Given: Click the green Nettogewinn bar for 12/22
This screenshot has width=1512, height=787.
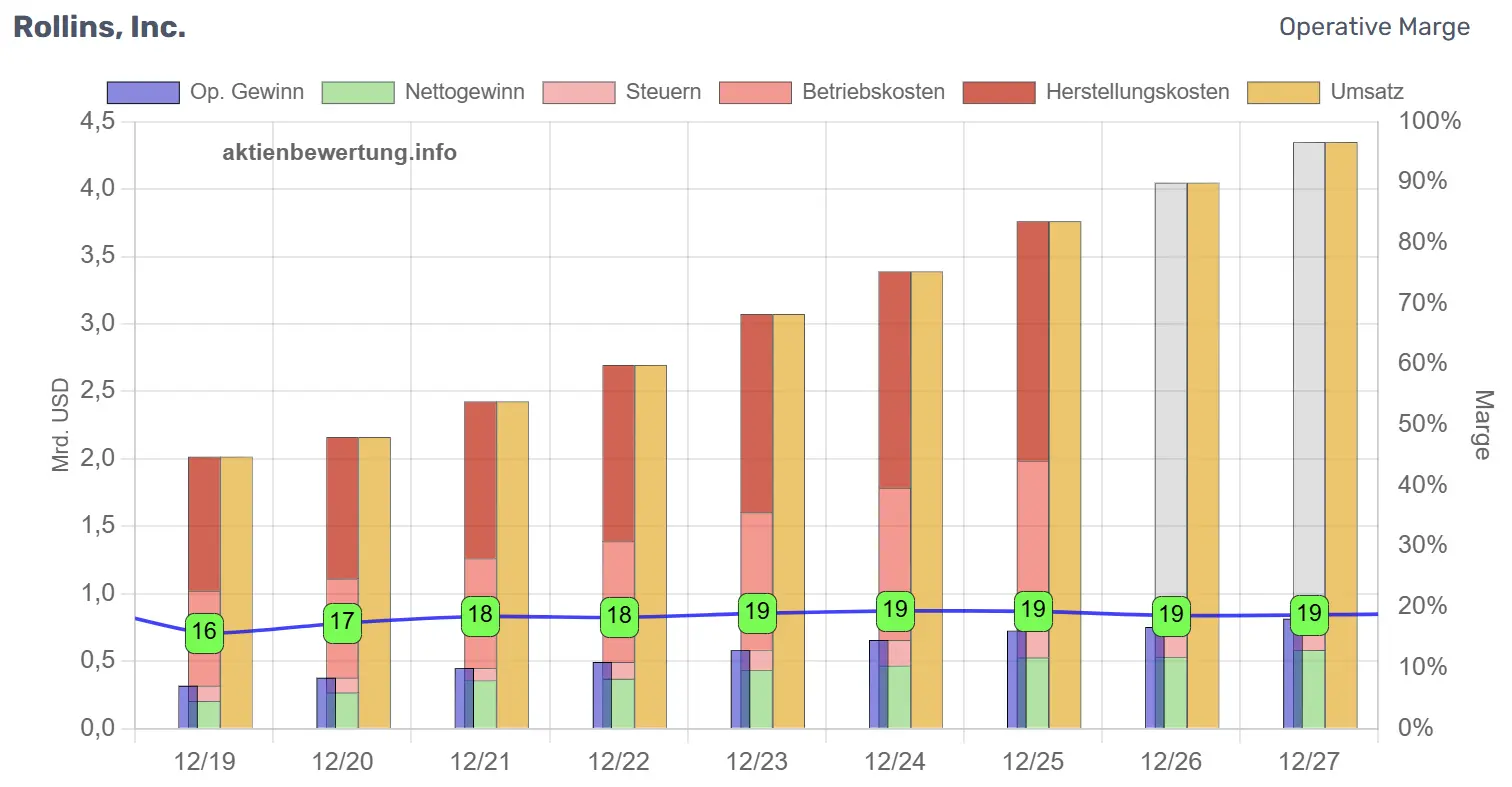Looking at the screenshot, I should [619, 704].
